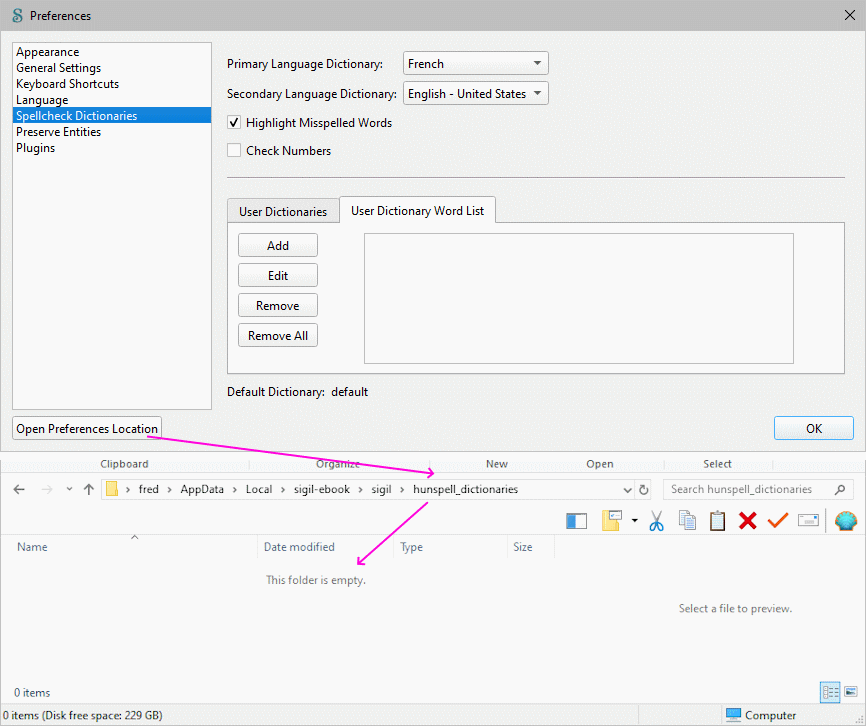
Task: Open the Primary Language Dictionary dropdown showing French
Action: coord(476,63)
